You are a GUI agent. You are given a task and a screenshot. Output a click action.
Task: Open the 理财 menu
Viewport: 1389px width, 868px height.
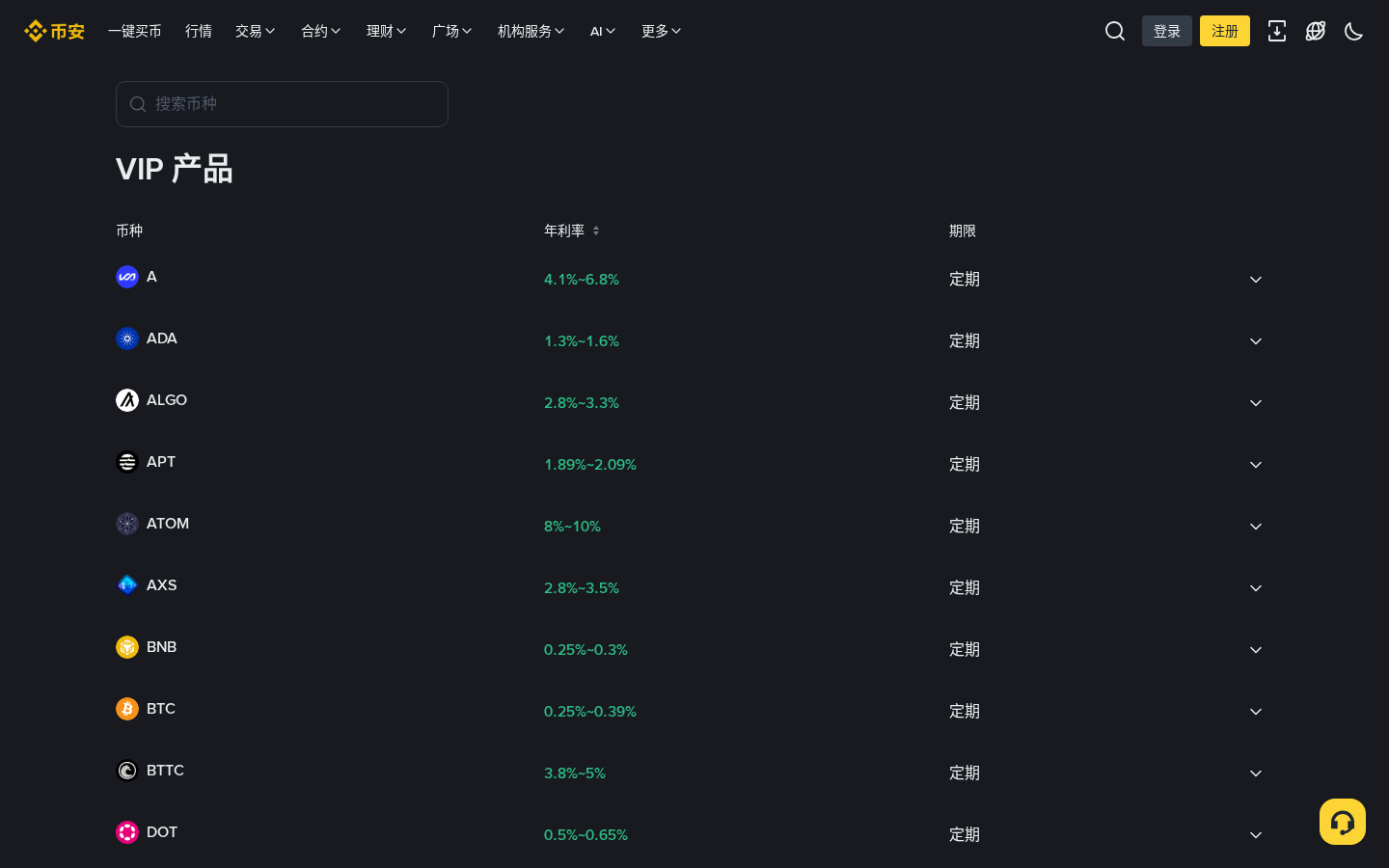pyautogui.click(x=387, y=31)
